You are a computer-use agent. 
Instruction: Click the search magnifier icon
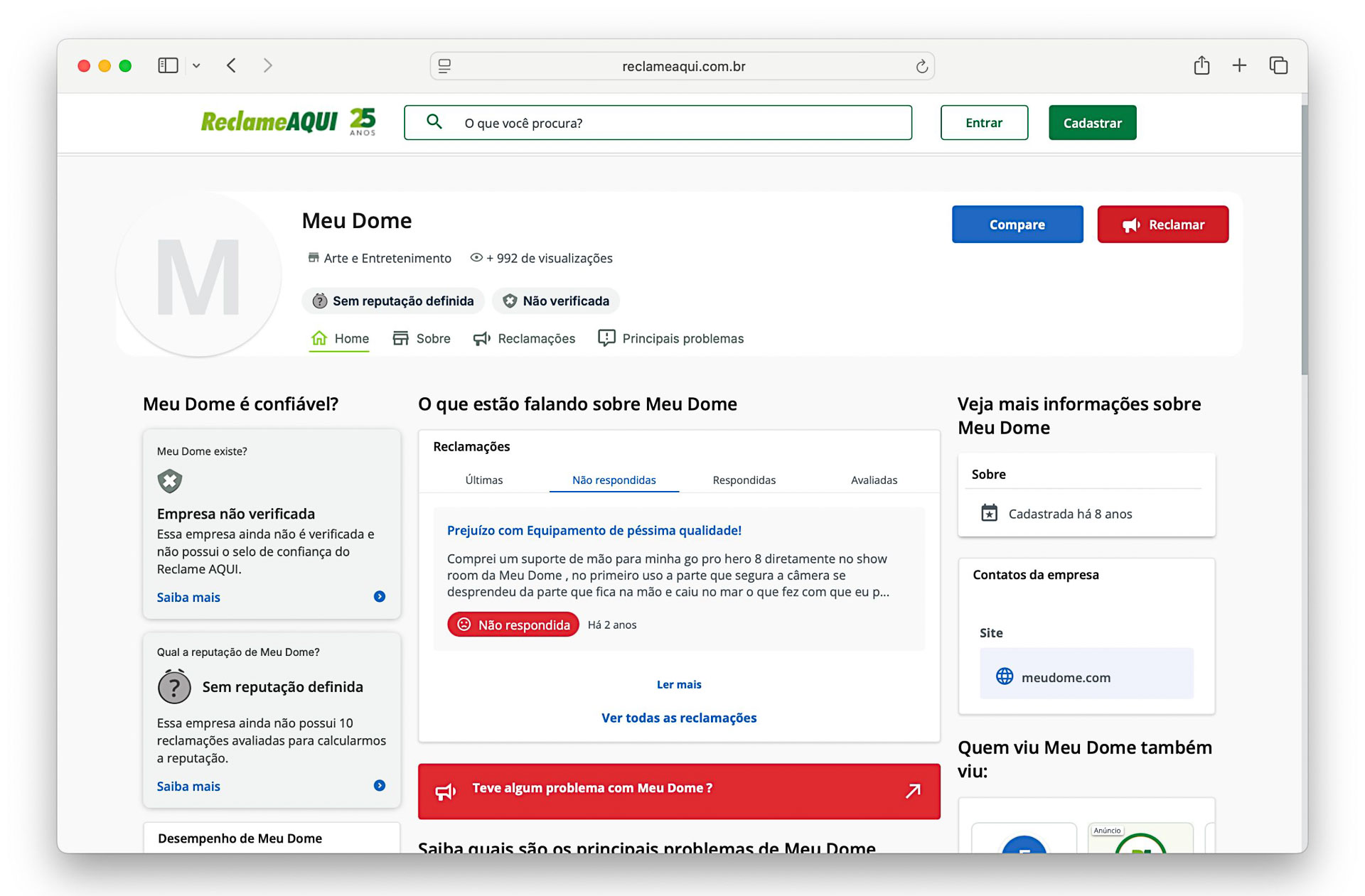tap(434, 122)
